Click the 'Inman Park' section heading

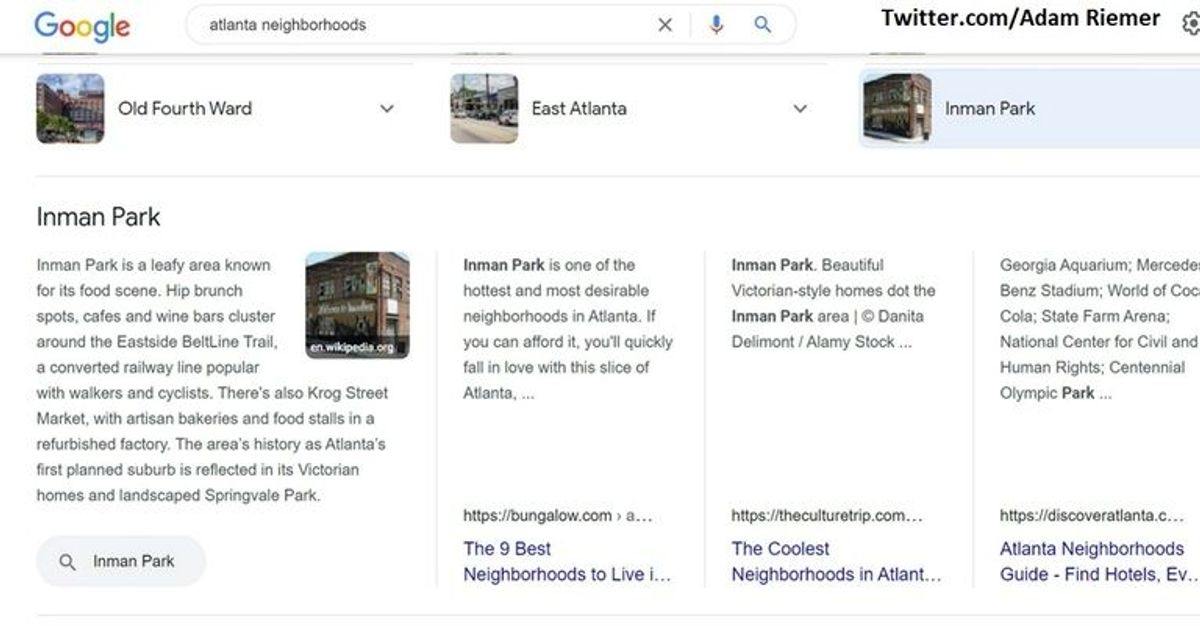[98, 217]
